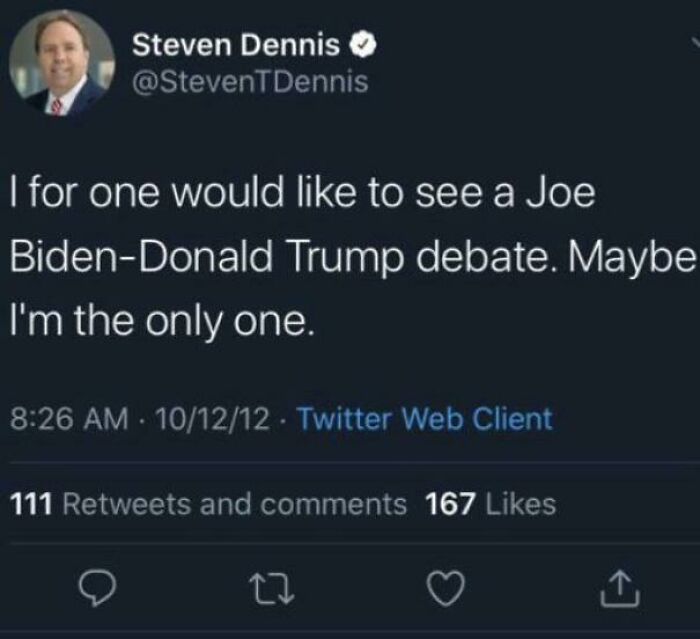Image resolution: width=700 pixels, height=639 pixels.
Task: Visit the @StevenTDennis handle
Action: click(250, 83)
